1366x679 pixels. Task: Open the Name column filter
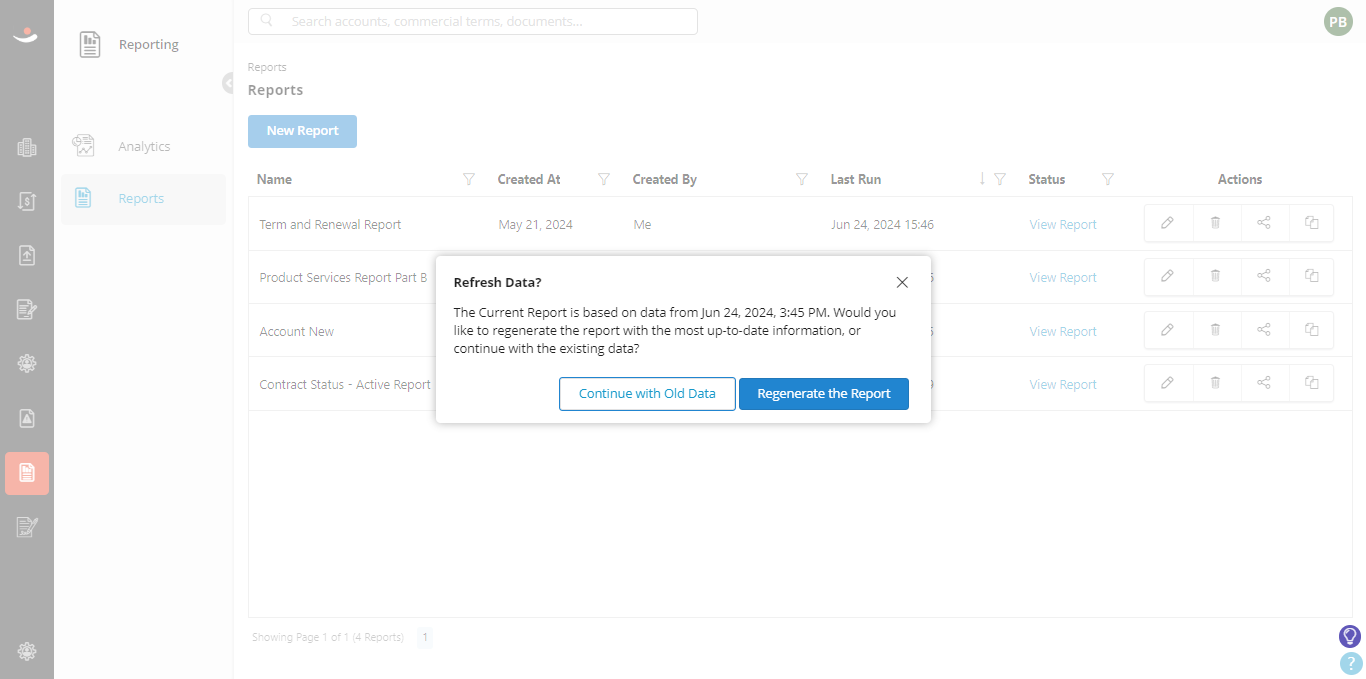click(469, 180)
